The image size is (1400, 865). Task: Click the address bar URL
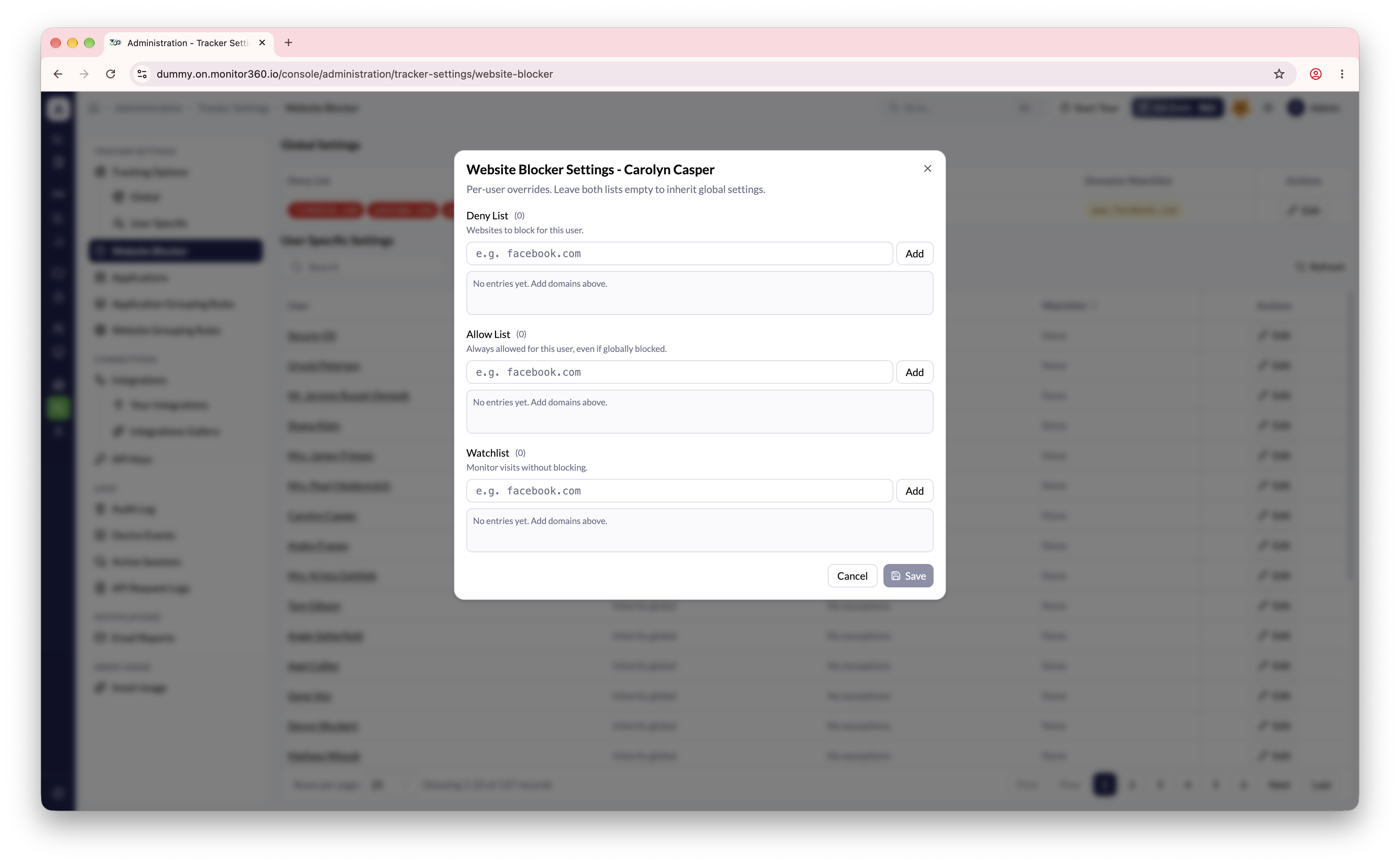coord(354,74)
